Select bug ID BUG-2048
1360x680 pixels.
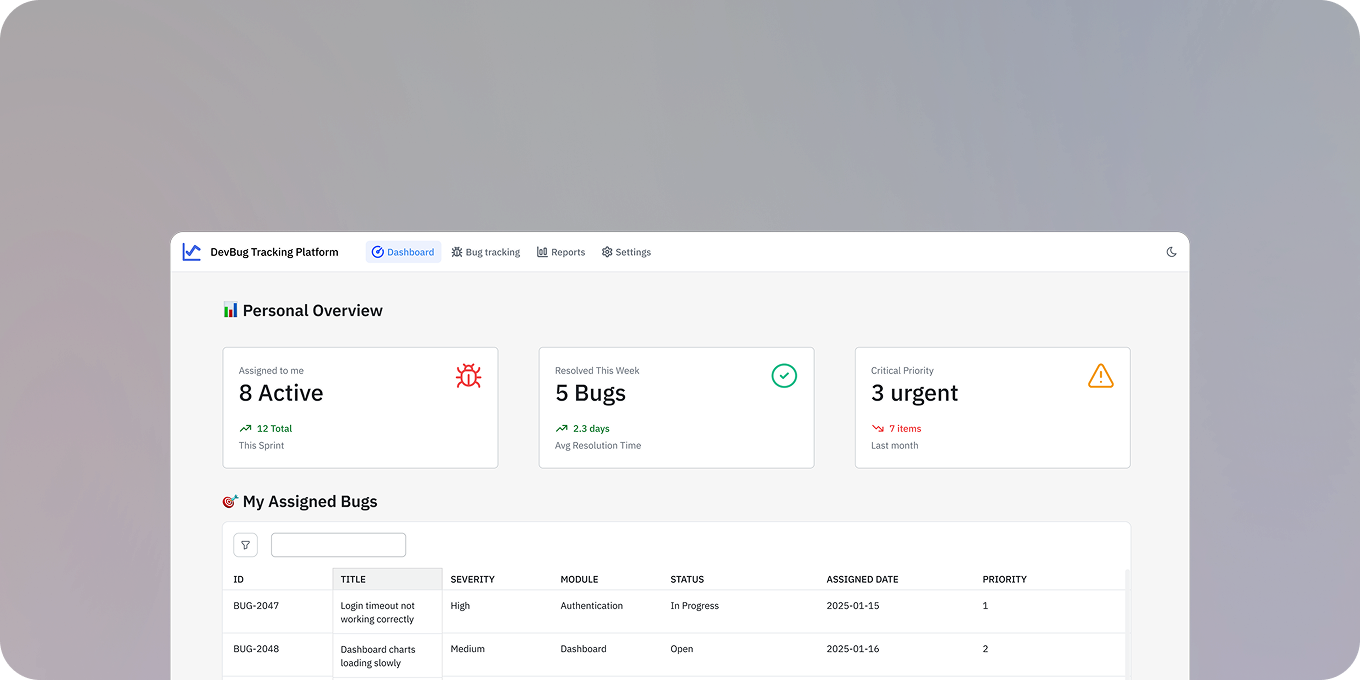point(256,649)
